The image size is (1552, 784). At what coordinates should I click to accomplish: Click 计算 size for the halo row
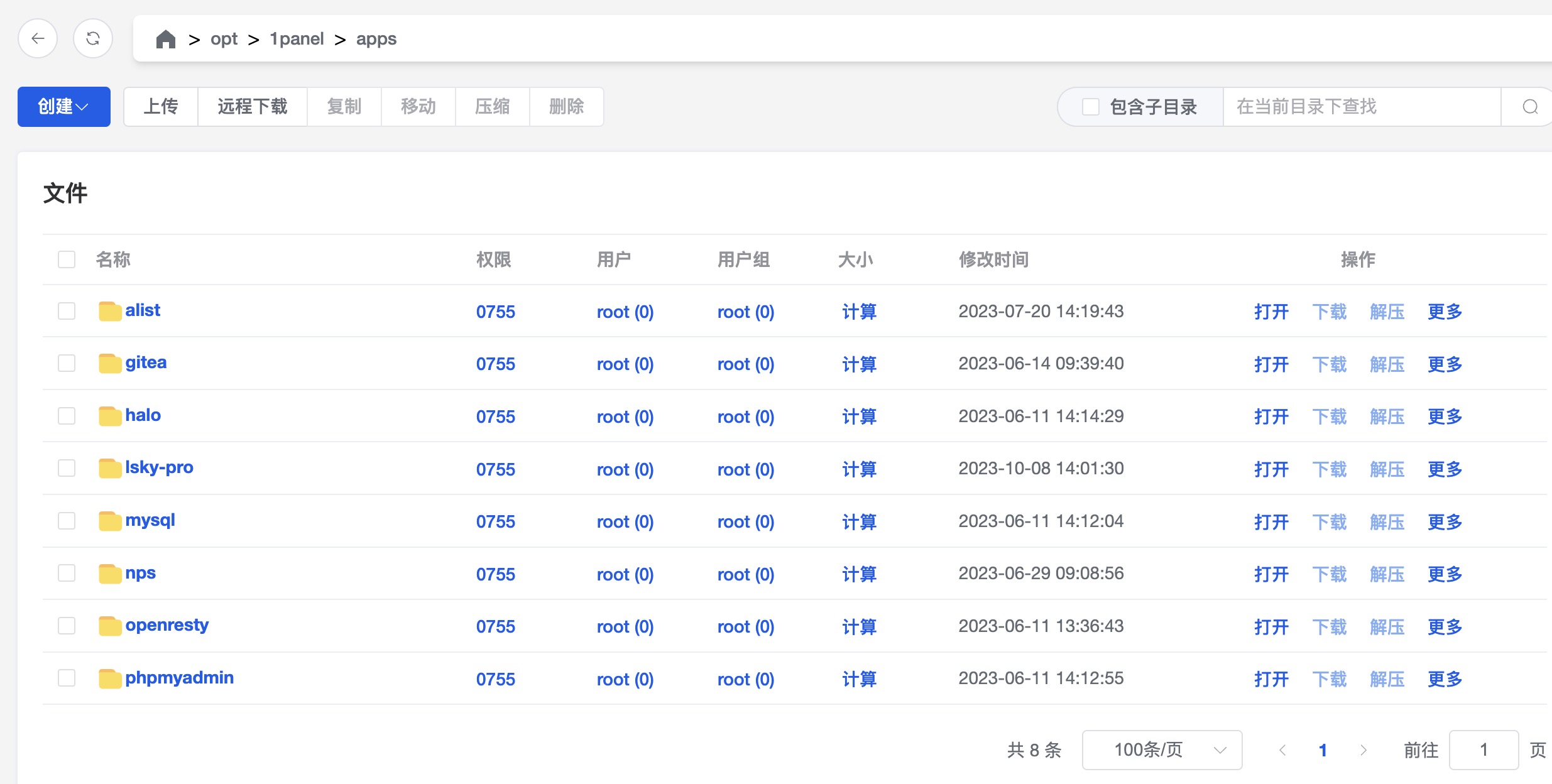859,416
